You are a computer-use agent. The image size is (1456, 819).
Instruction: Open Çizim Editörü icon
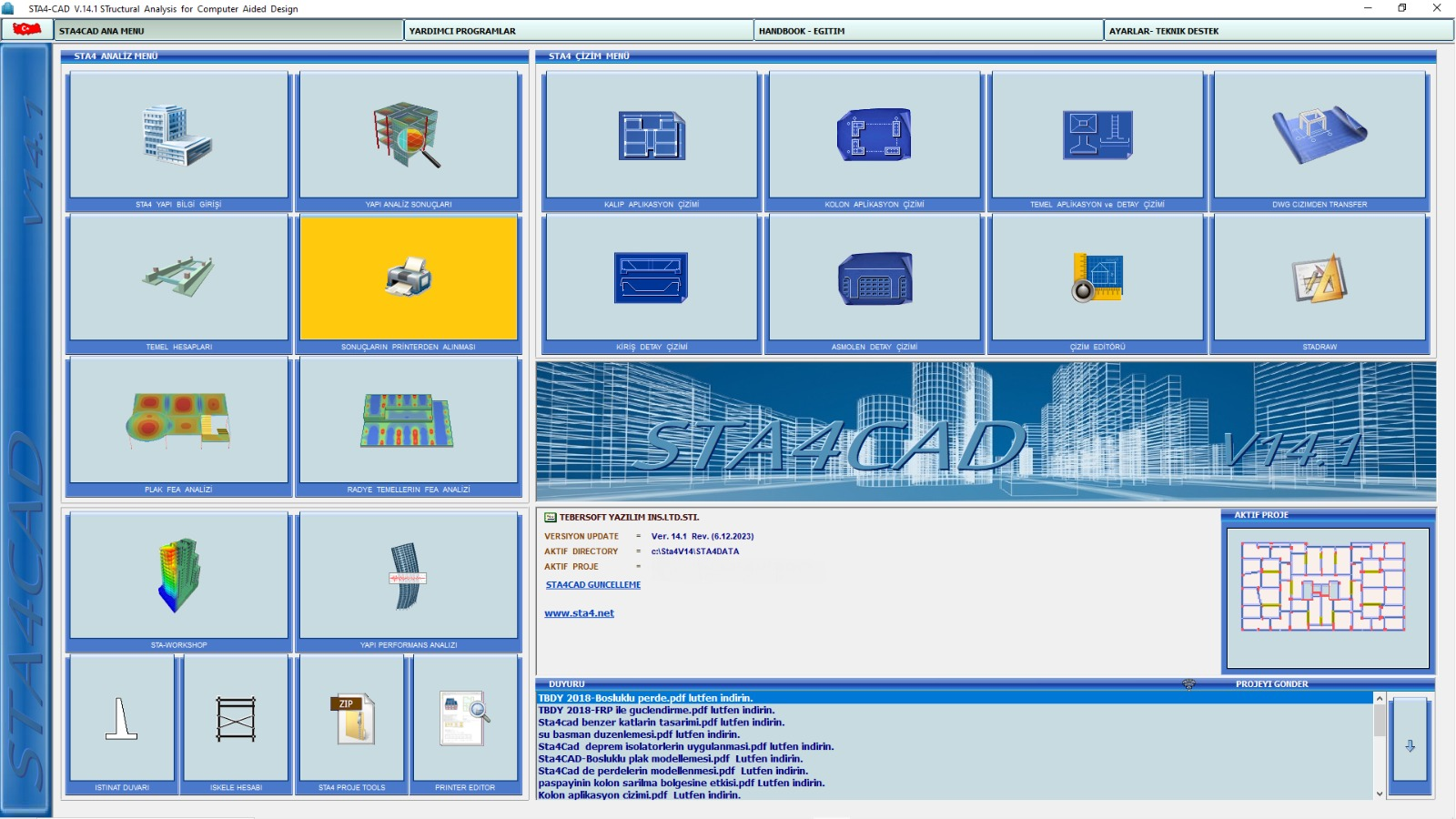[1097, 278]
